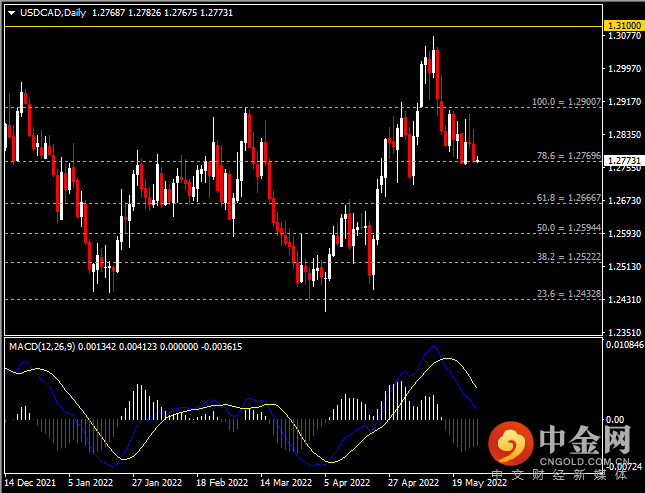The height and width of the screenshot is (493, 645).
Task: Select the MACD(12,26,9) indicator label
Action: [42, 347]
